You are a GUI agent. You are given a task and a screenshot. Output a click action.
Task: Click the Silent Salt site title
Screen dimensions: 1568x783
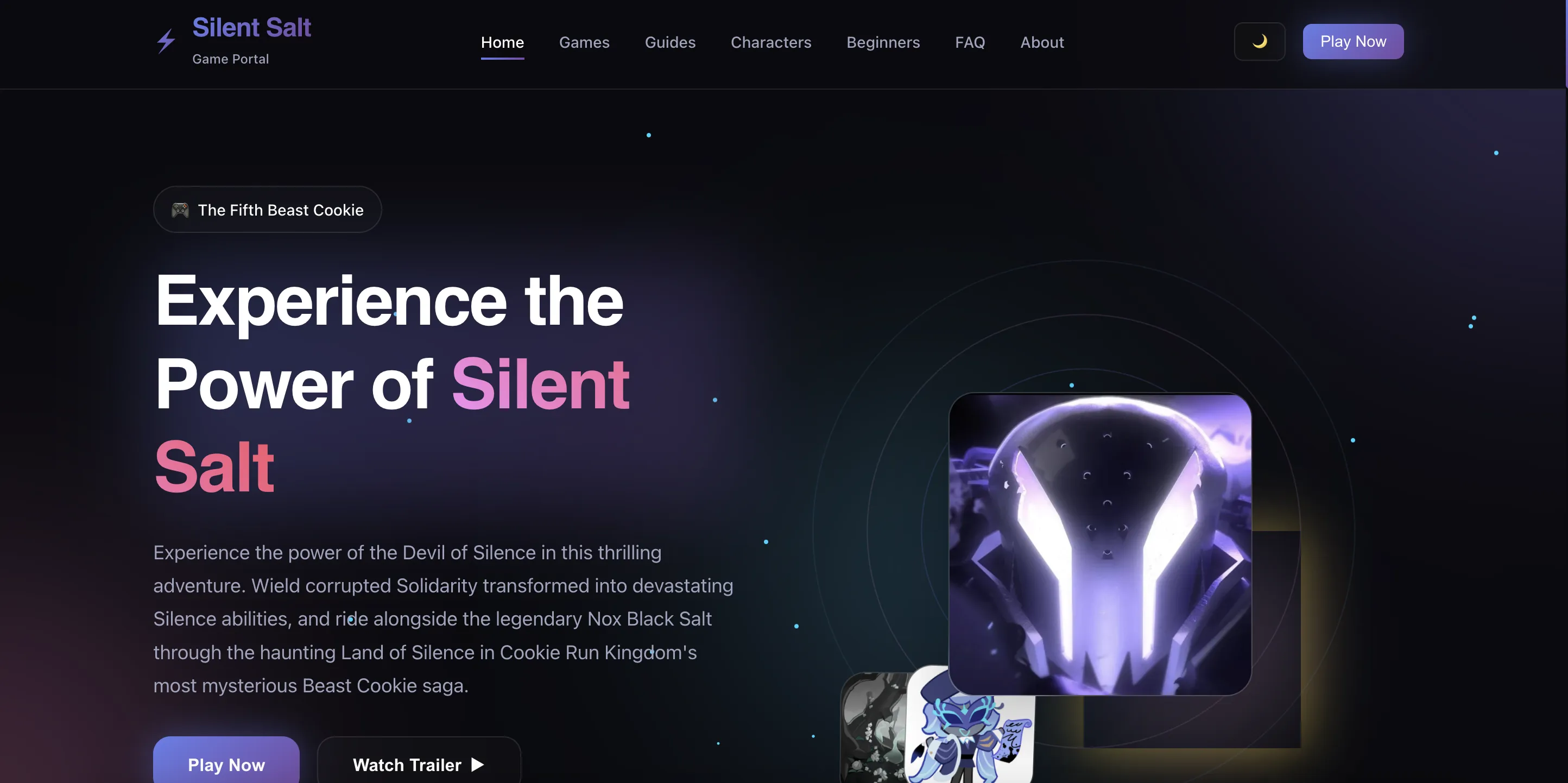[251, 27]
